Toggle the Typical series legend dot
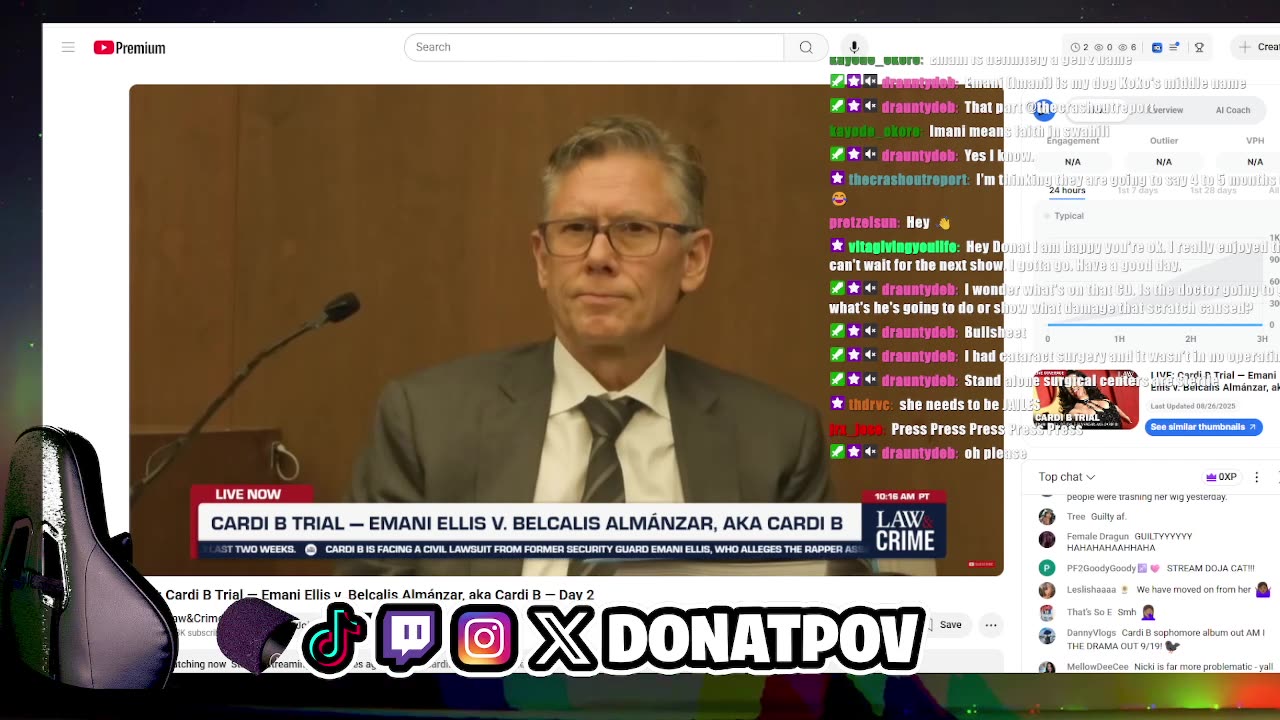 1047,216
